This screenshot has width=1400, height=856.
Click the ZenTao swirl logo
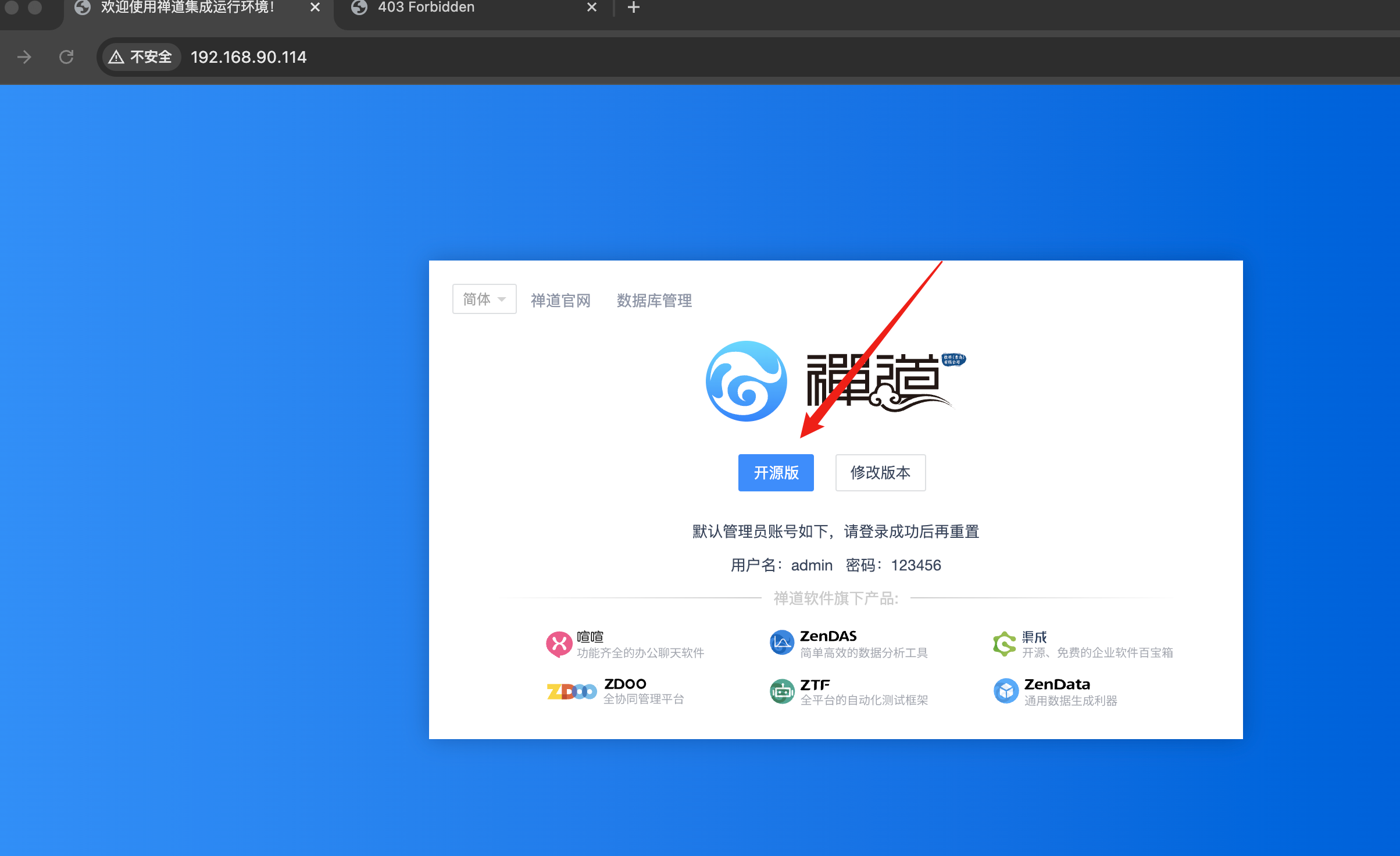coord(746,381)
